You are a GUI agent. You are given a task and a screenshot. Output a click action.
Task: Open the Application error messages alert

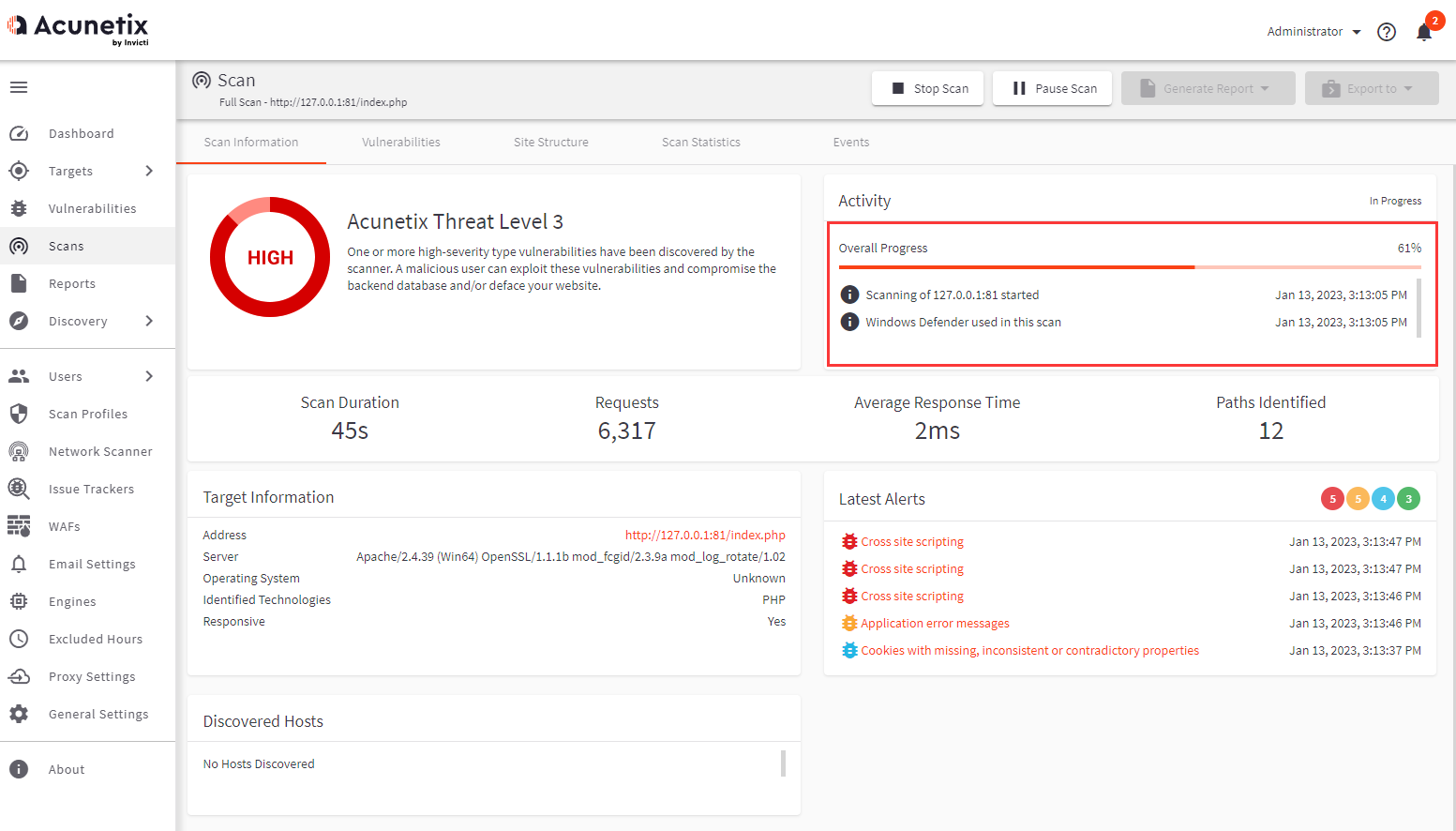pyautogui.click(x=935, y=623)
